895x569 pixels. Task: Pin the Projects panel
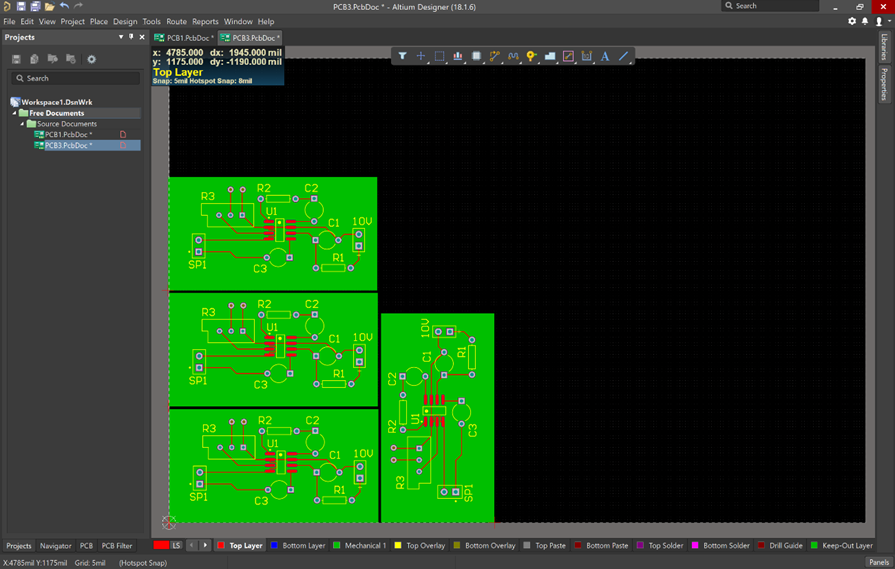pyautogui.click(x=131, y=37)
